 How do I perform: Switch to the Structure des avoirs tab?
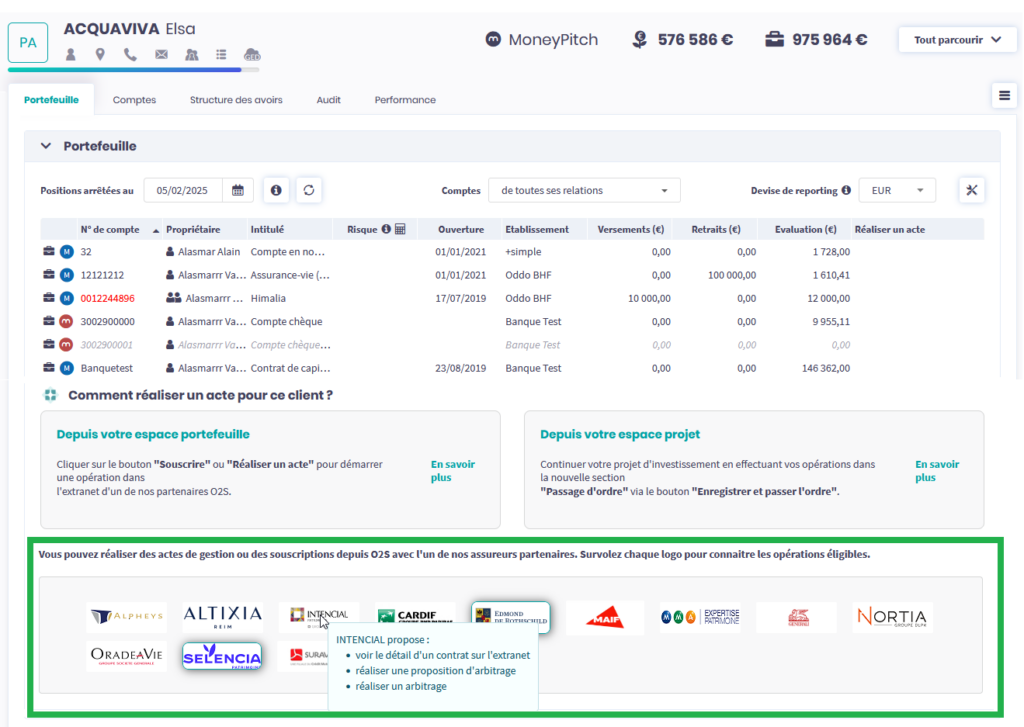click(x=236, y=100)
